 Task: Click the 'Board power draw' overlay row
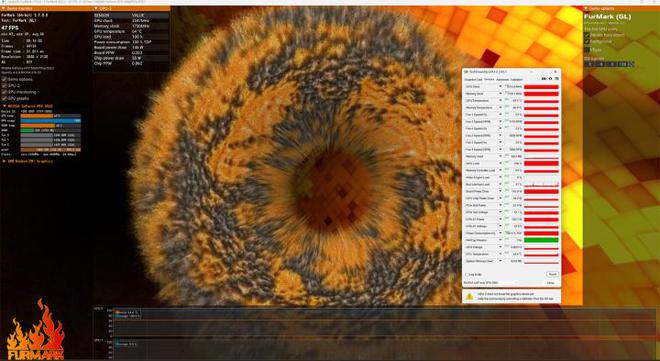pos(131,48)
